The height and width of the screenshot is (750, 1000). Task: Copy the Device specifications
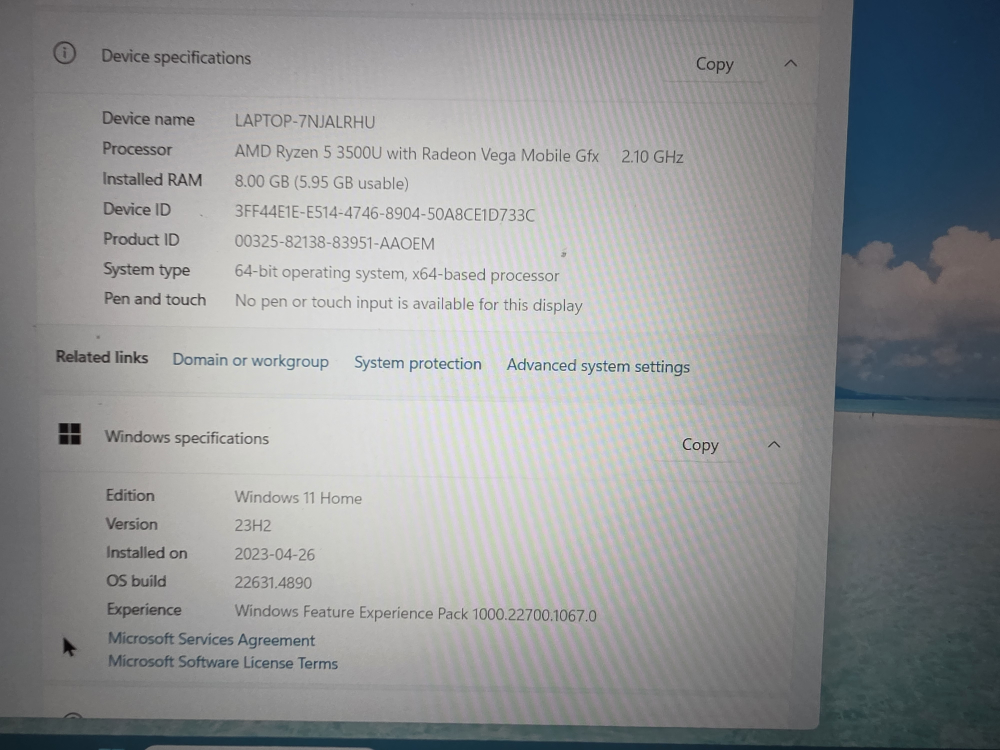[x=714, y=64]
